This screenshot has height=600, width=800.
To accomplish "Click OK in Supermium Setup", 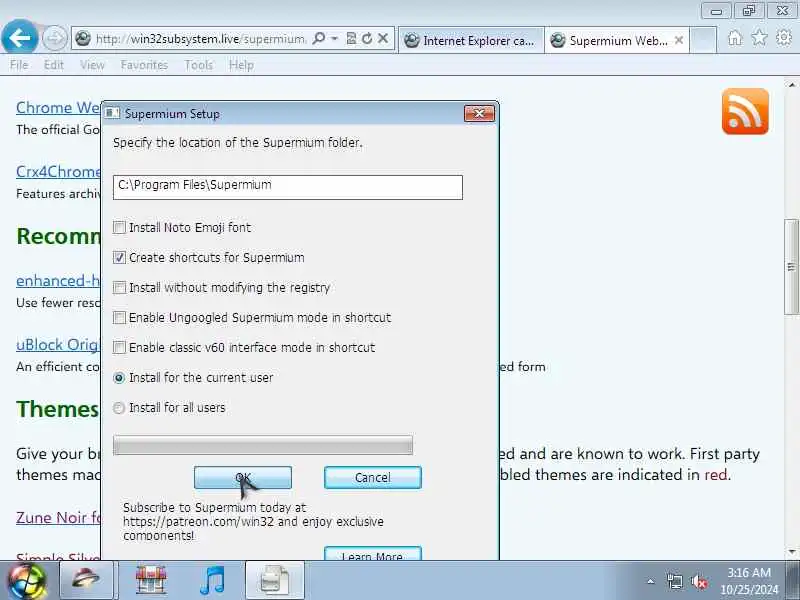I will [243, 478].
